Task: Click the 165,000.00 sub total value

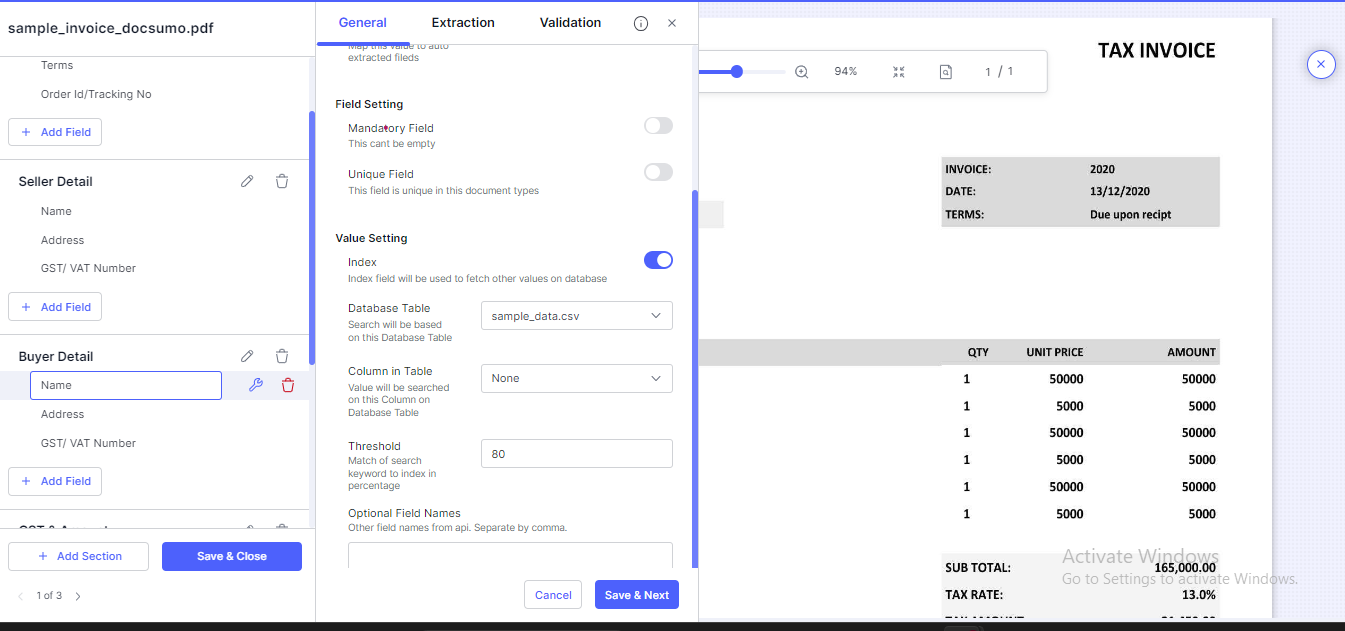Action: (x=1185, y=567)
